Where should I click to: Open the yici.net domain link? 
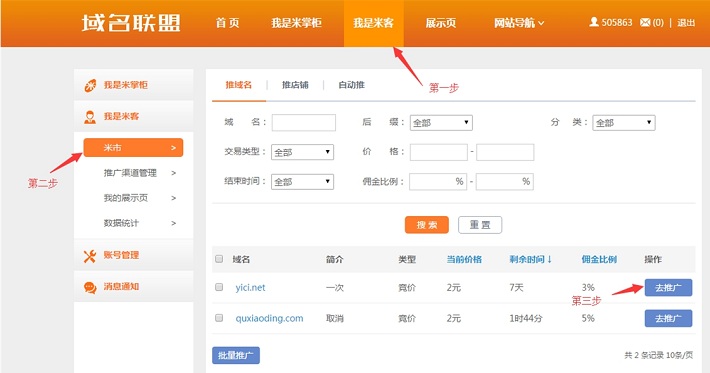pos(250,287)
